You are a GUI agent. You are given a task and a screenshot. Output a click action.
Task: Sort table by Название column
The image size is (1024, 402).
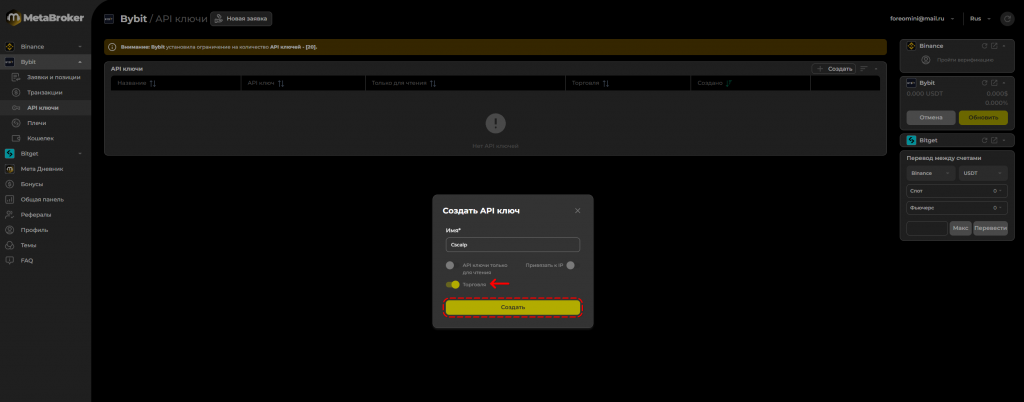click(152, 84)
